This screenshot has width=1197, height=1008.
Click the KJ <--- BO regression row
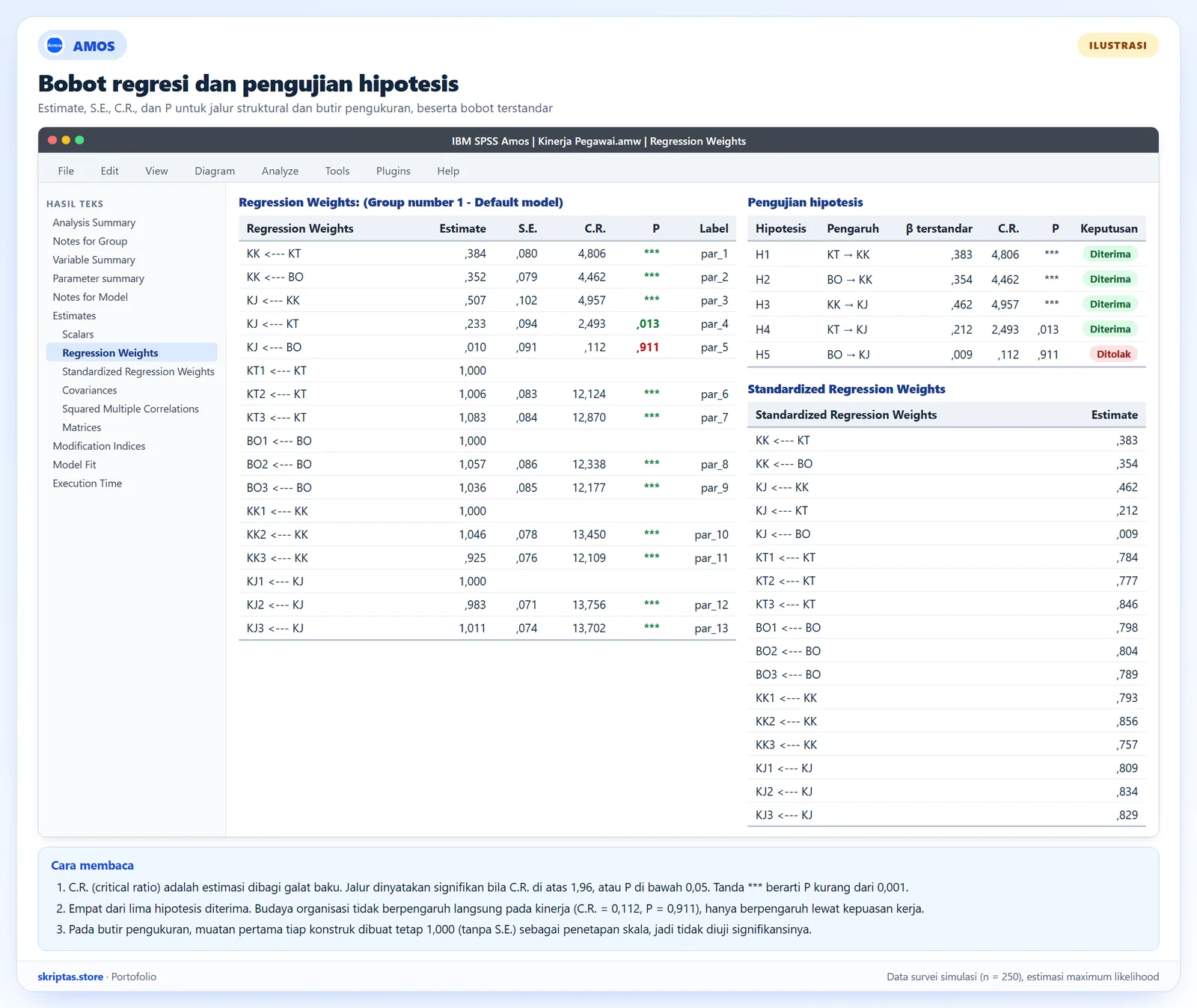point(487,347)
